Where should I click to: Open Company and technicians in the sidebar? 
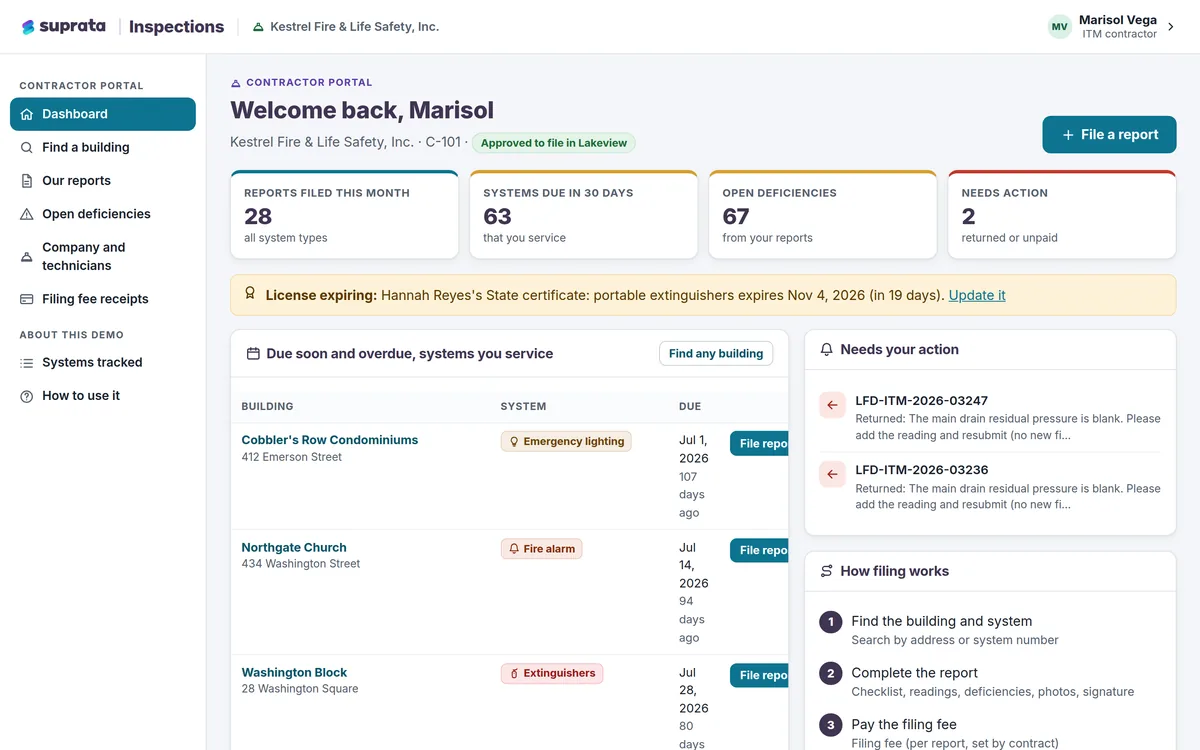103,256
